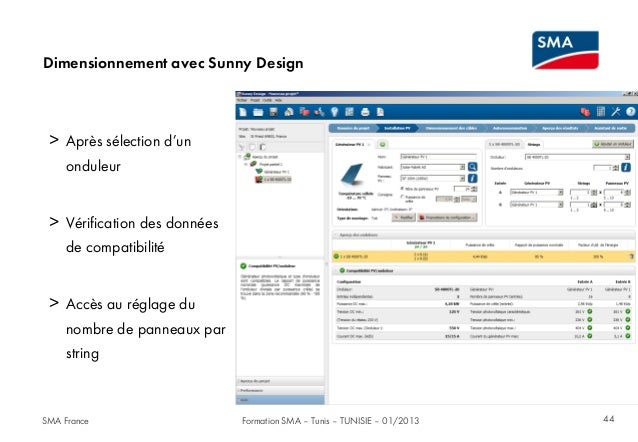Open the Projet menu
The height and width of the screenshot is (442, 638).
tap(255, 100)
